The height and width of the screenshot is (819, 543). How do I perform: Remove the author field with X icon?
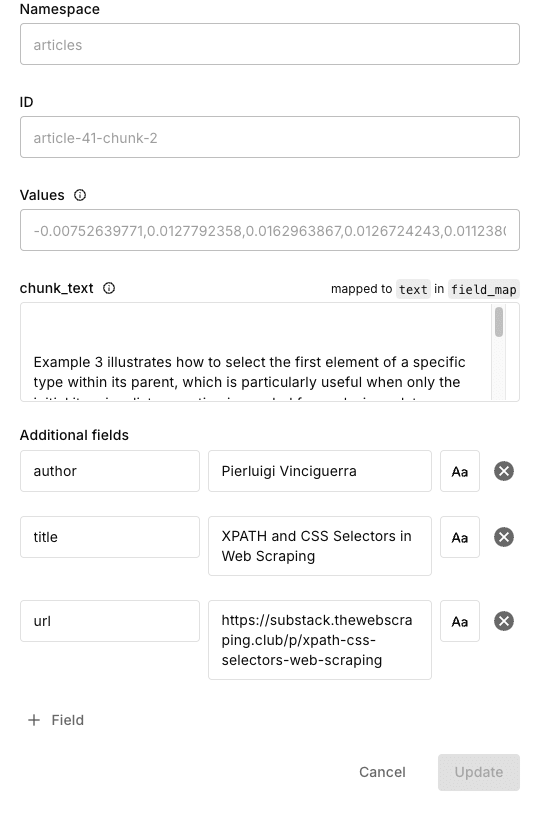pos(504,471)
